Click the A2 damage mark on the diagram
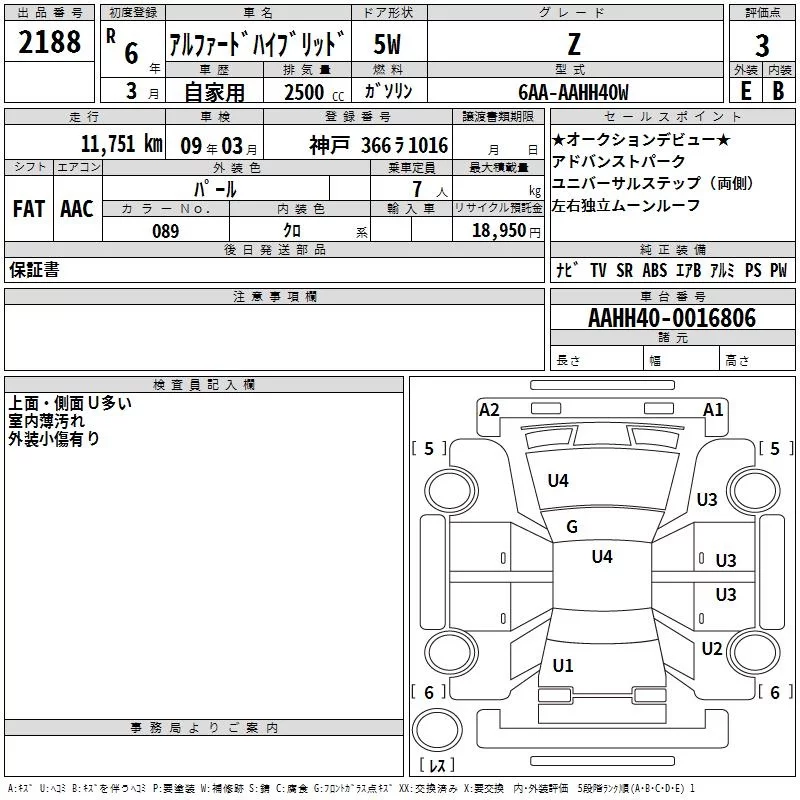Viewport: 800px width, 800px height. tap(489, 410)
